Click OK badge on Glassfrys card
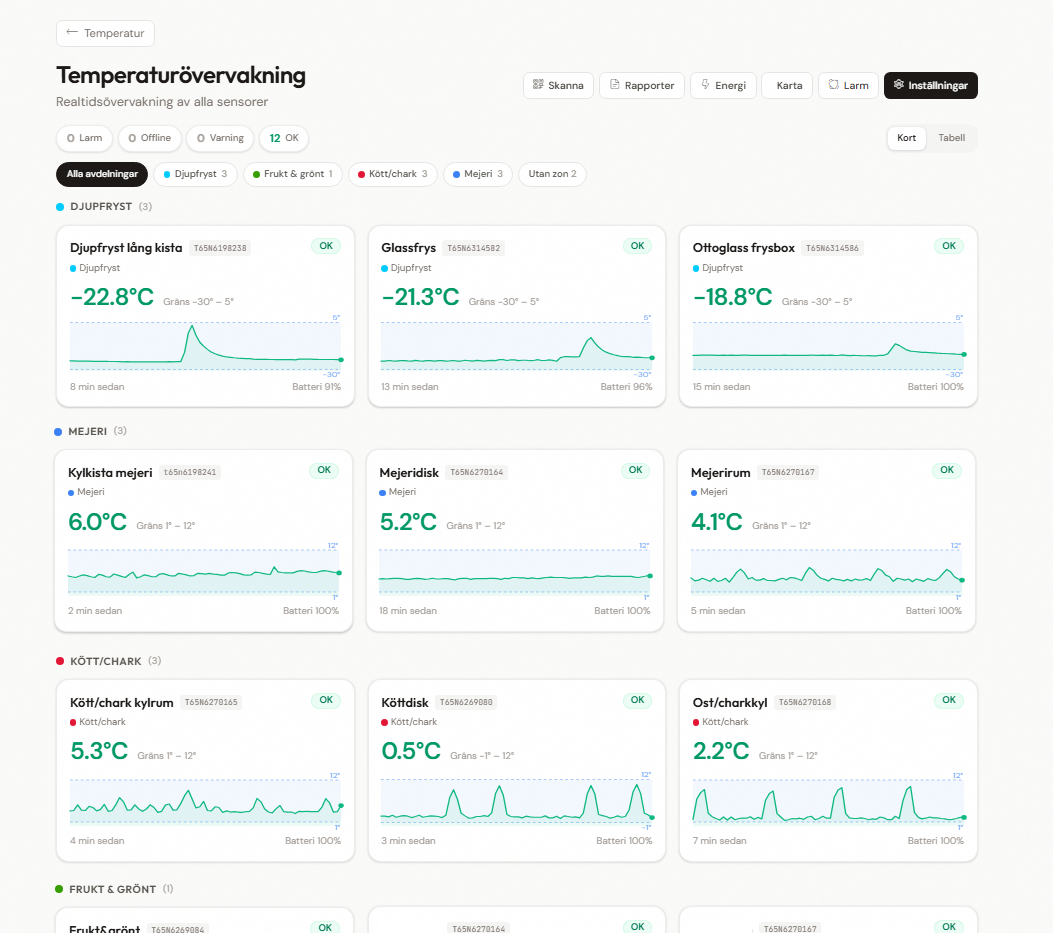1053x933 pixels. [x=637, y=246]
